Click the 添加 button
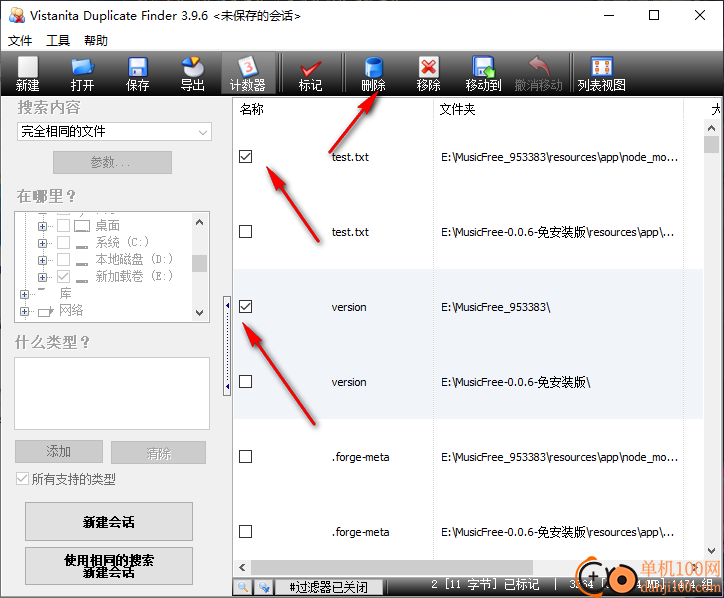Screen dimensions: 724x598 [x=59, y=451]
